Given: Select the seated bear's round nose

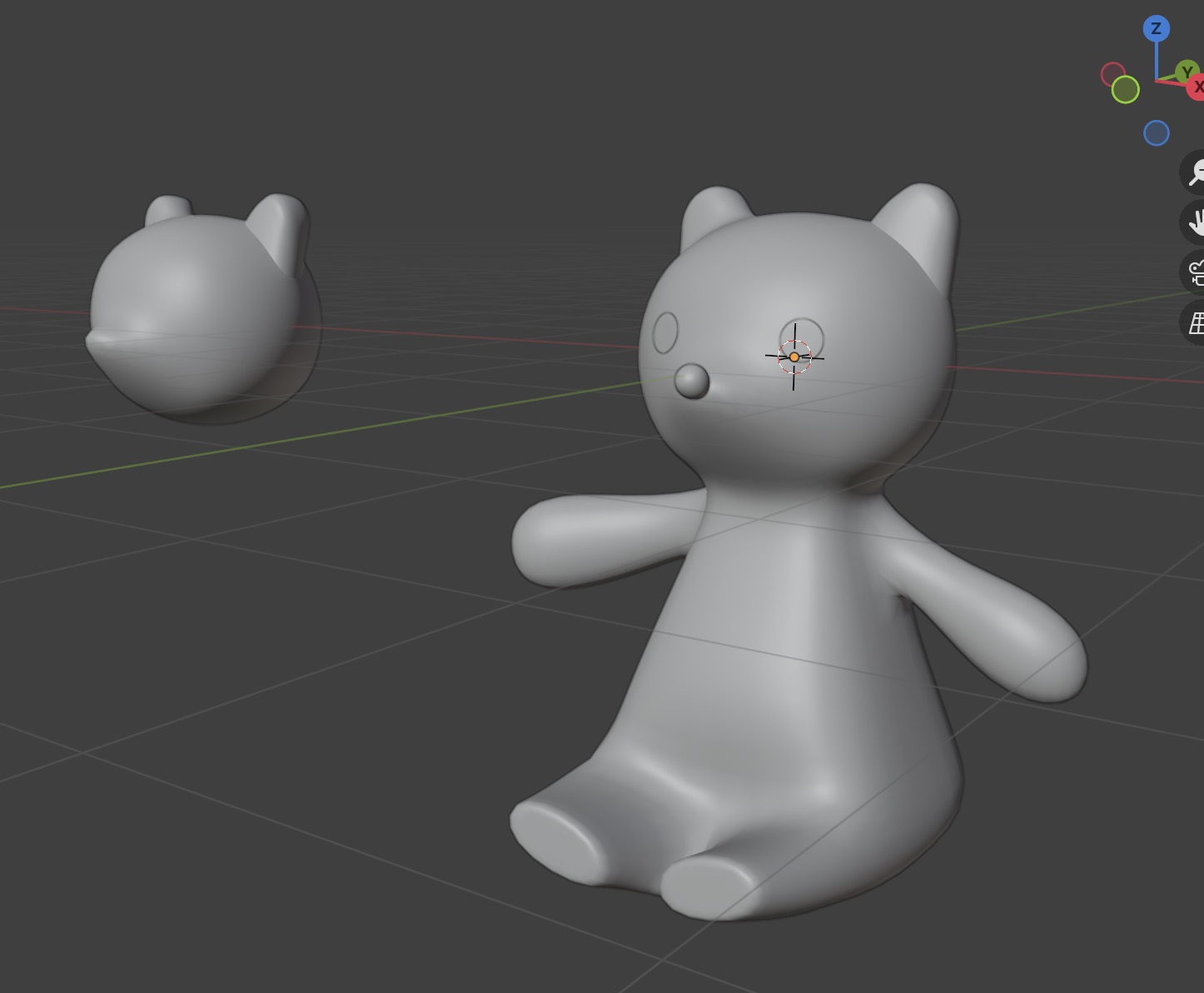Looking at the screenshot, I should (x=692, y=382).
